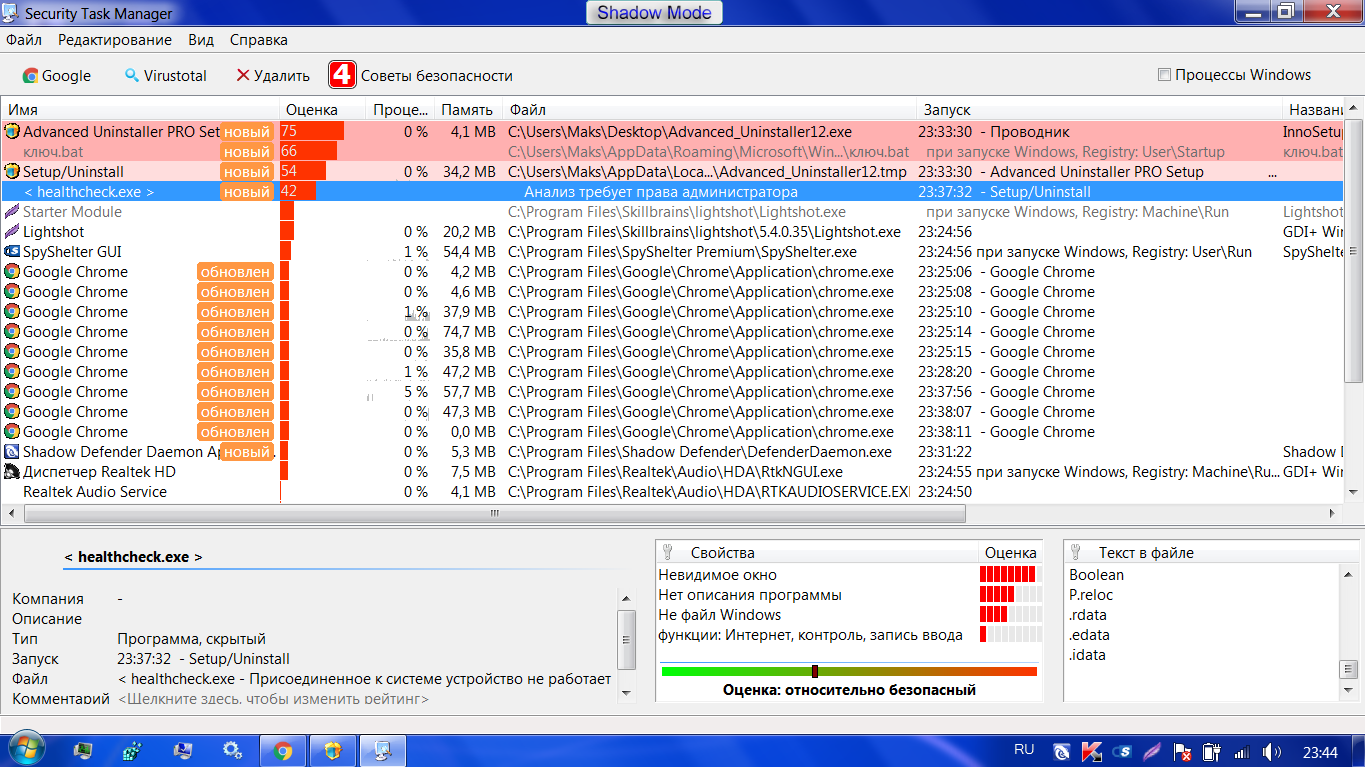The image size is (1365, 767).
Task: Switch to Chrome on the taskbar
Action: pyautogui.click(x=283, y=751)
